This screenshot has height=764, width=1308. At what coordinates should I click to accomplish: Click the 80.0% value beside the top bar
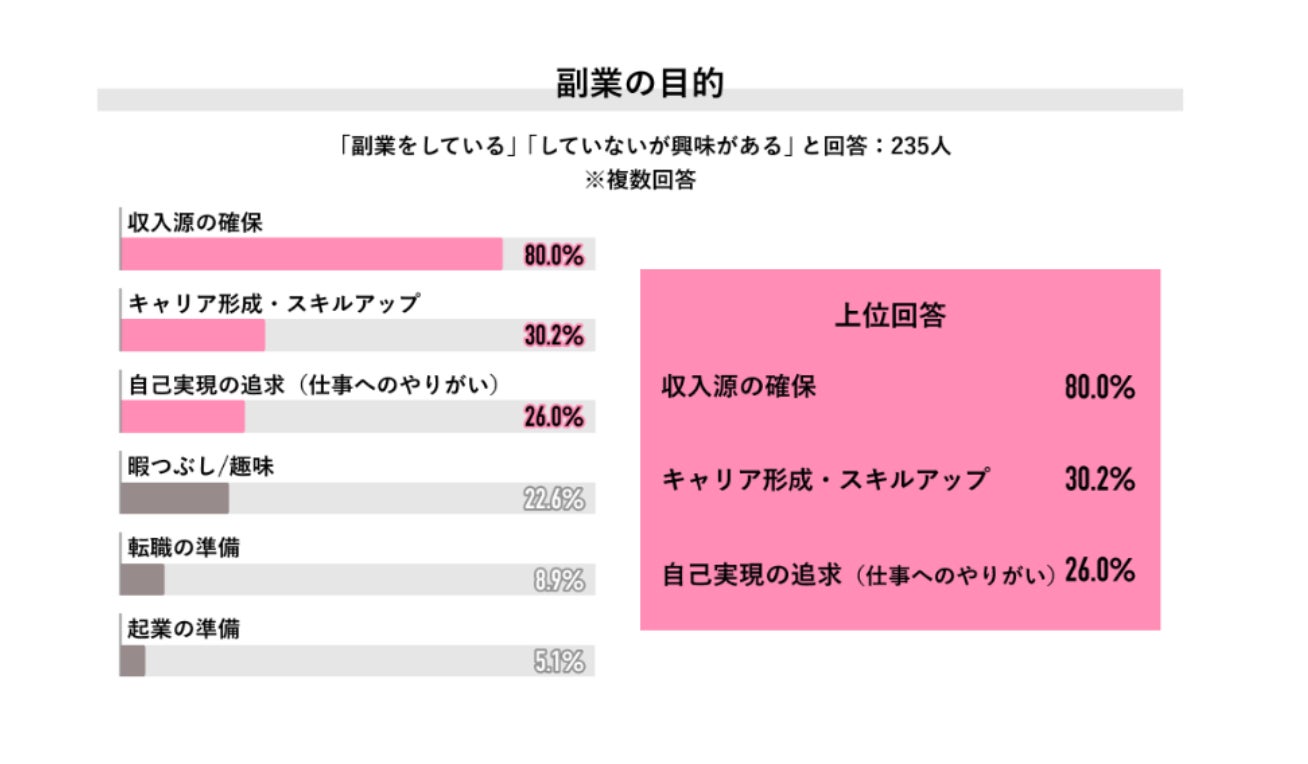click(x=554, y=255)
